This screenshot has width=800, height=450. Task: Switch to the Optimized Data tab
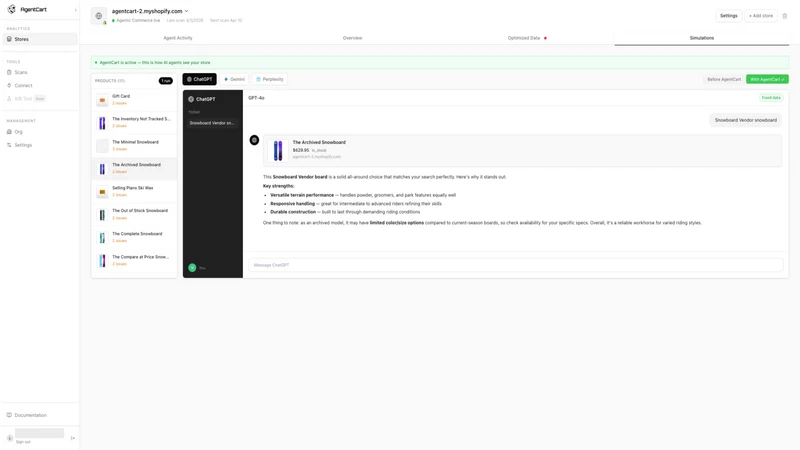click(527, 38)
